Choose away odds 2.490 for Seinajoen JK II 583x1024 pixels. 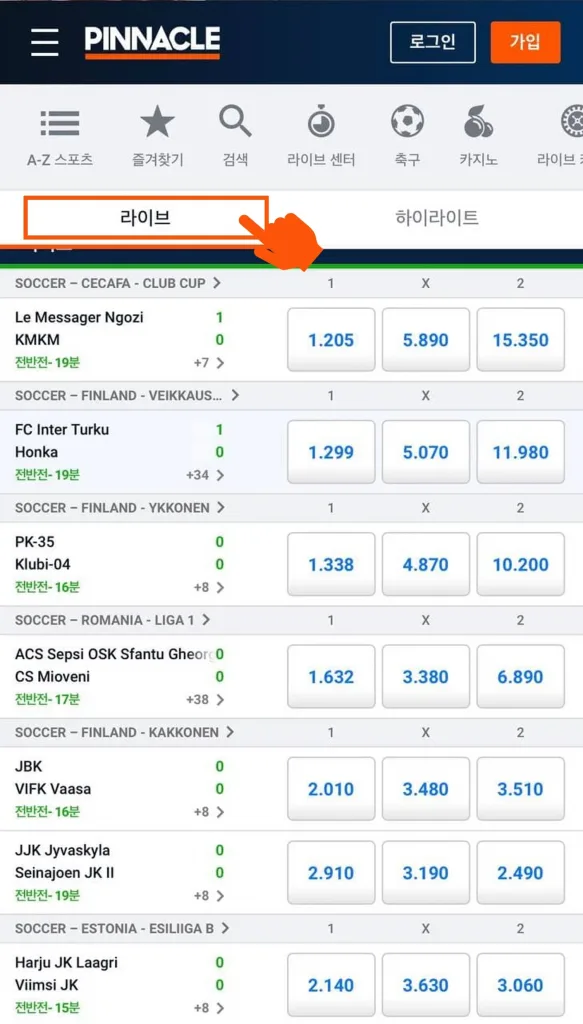click(x=520, y=872)
